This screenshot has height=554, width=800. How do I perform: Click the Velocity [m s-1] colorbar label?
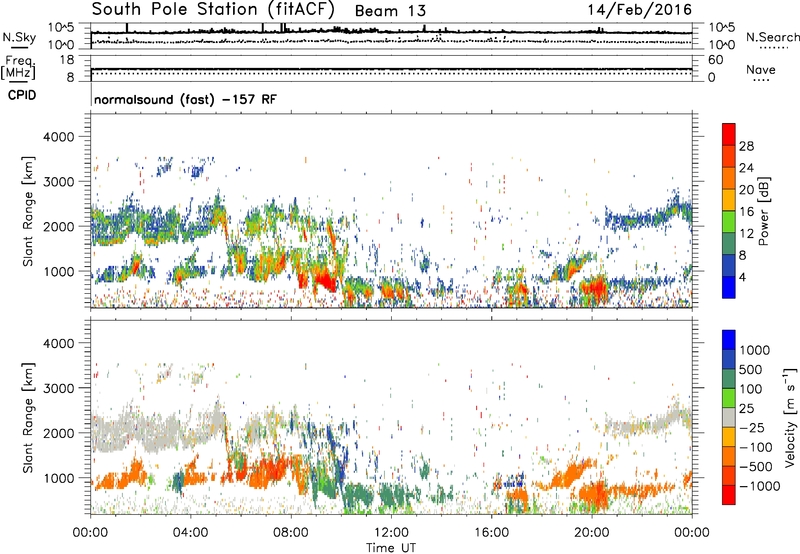[x=789, y=417]
